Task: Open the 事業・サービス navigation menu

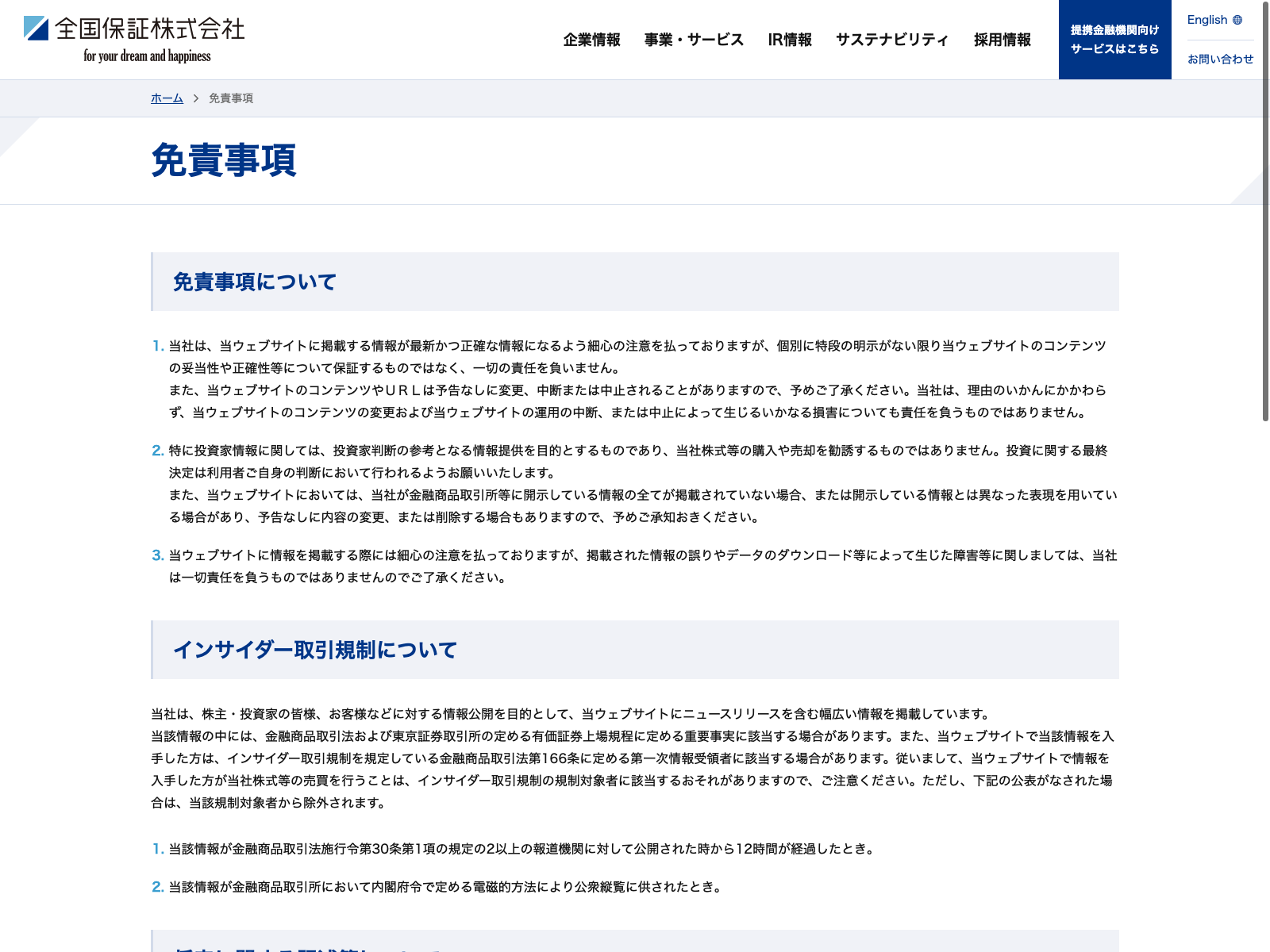Action: pyautogui.click(x=694, y=40)
